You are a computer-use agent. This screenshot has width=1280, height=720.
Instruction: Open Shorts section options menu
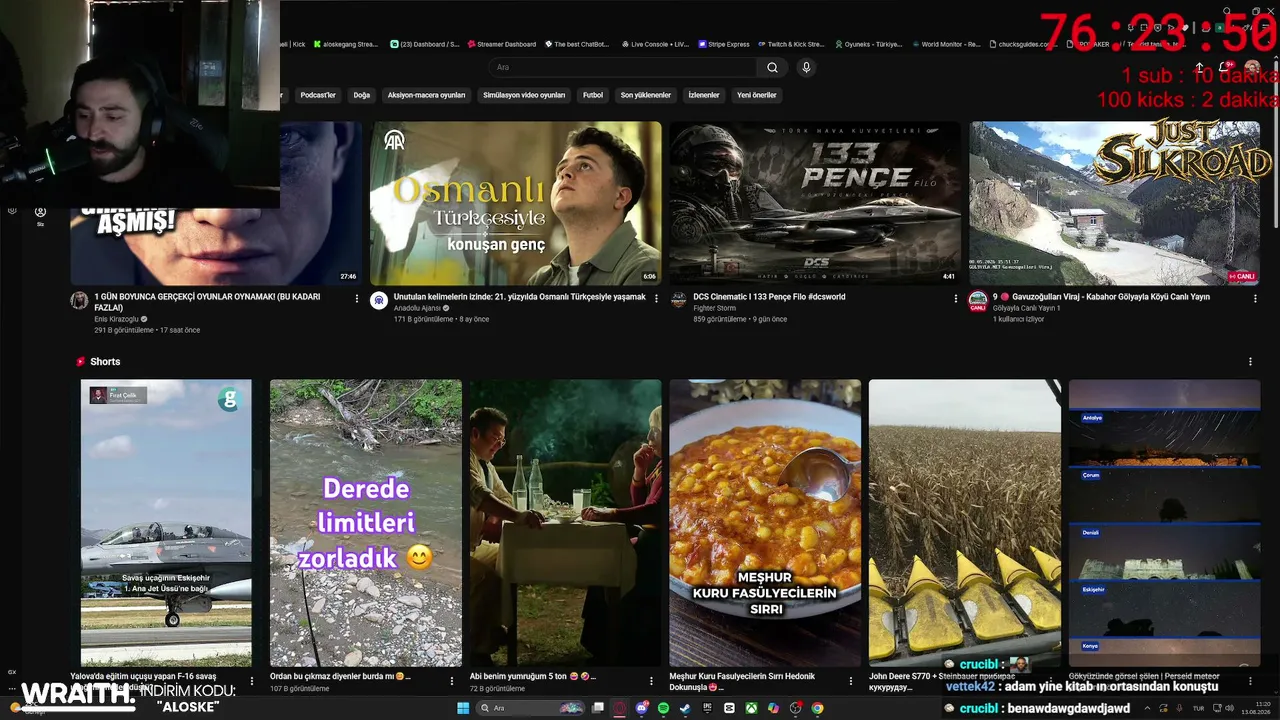(1250, 362)
